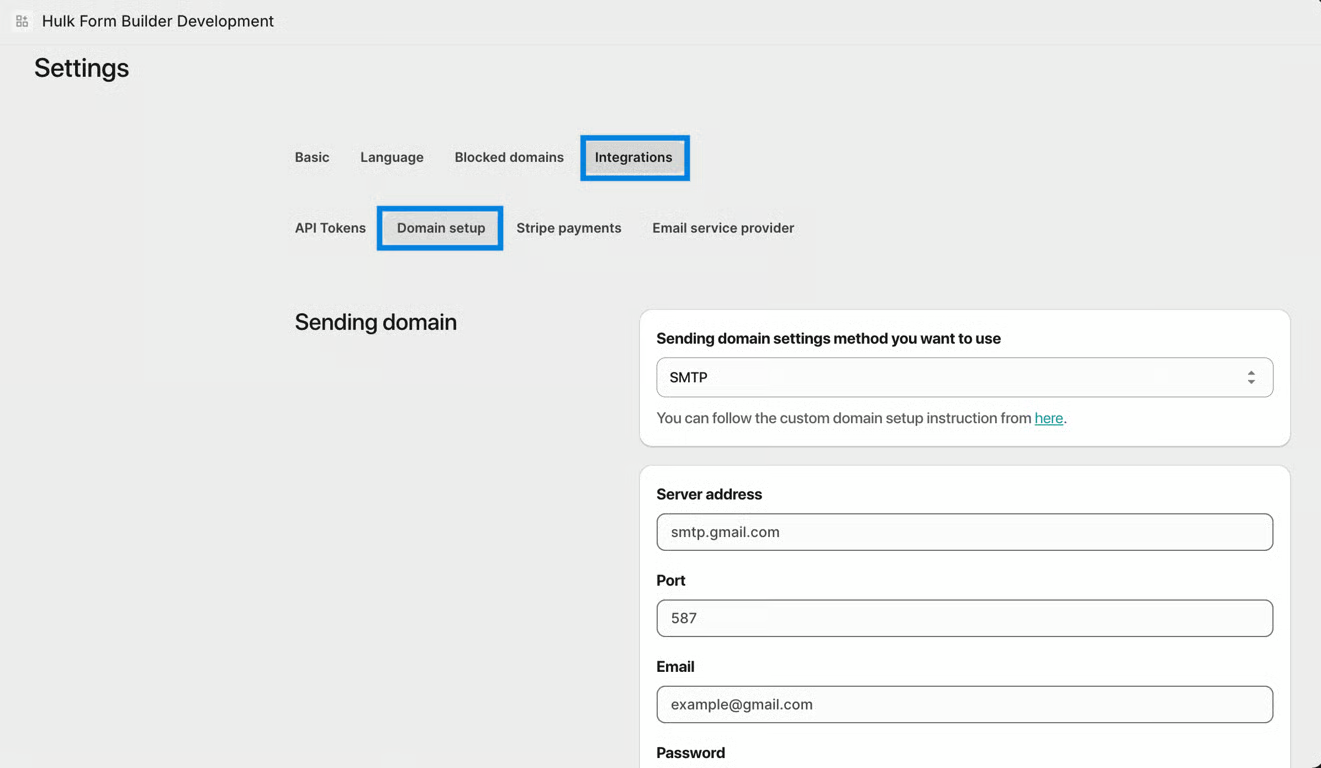Image resolution: width=1321 pixels, height=768 pixels.
Task: Follow the 'here' setup instruction link
Action: [1048, 418]
